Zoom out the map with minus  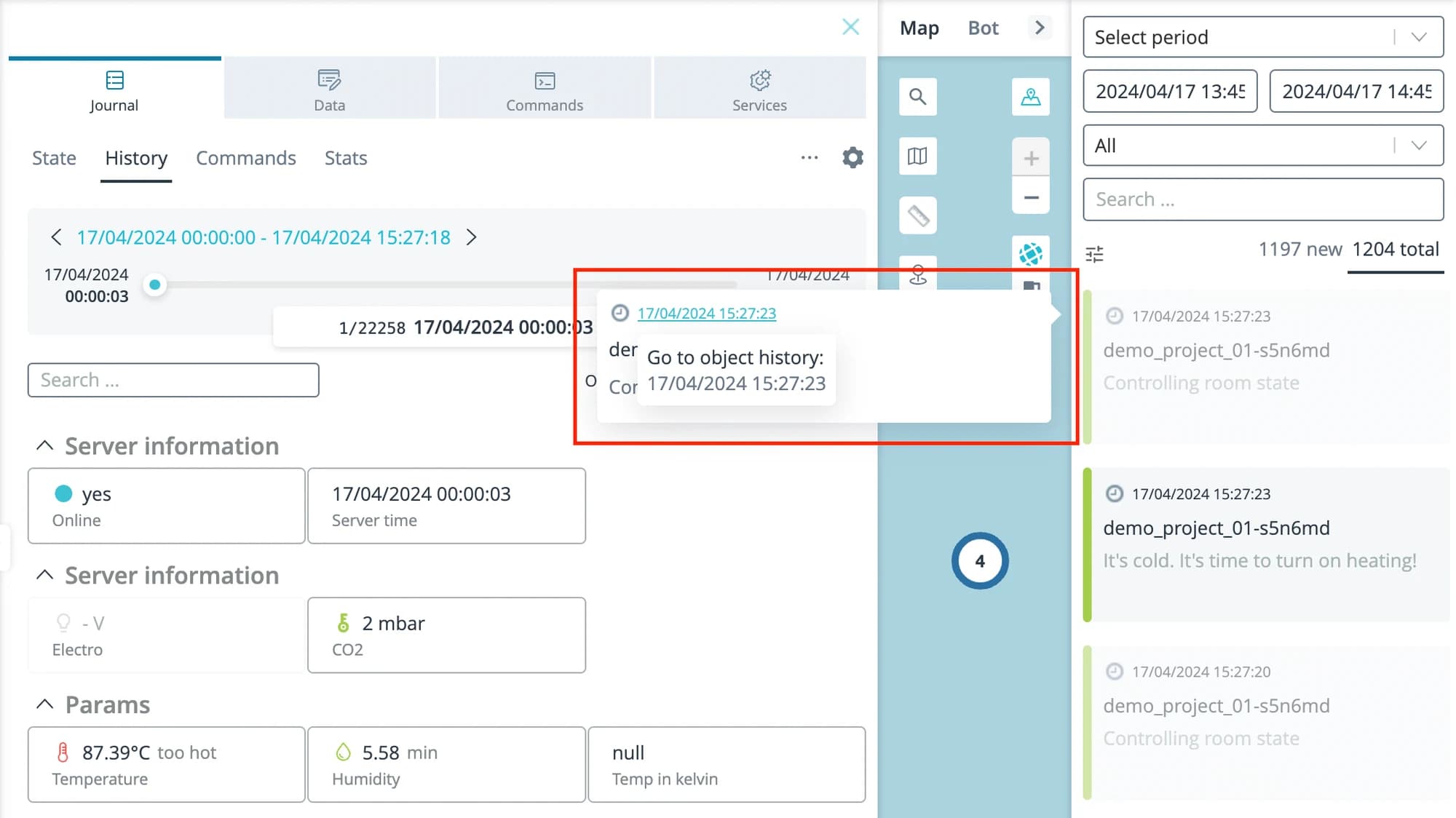(x=1030, y=196)
